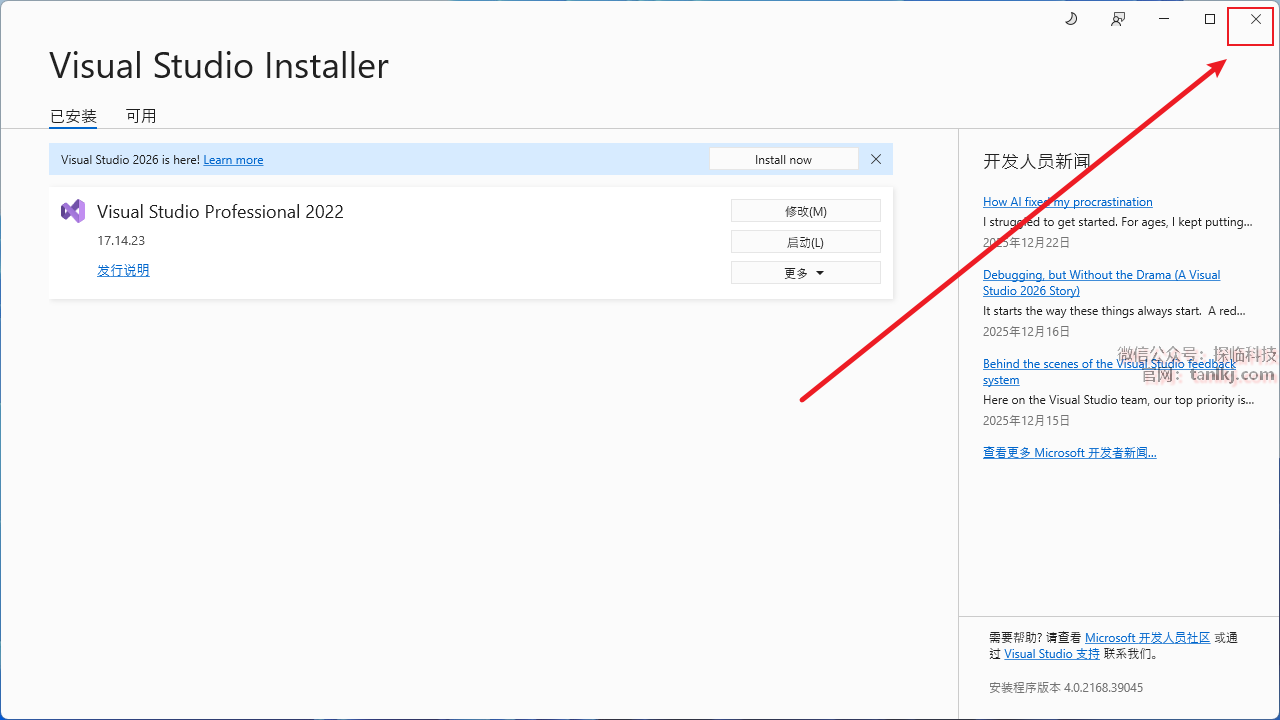1280x720 pixels.
Task: Click the purple Visual Studio logo icon
Action: tap(73, 211)
